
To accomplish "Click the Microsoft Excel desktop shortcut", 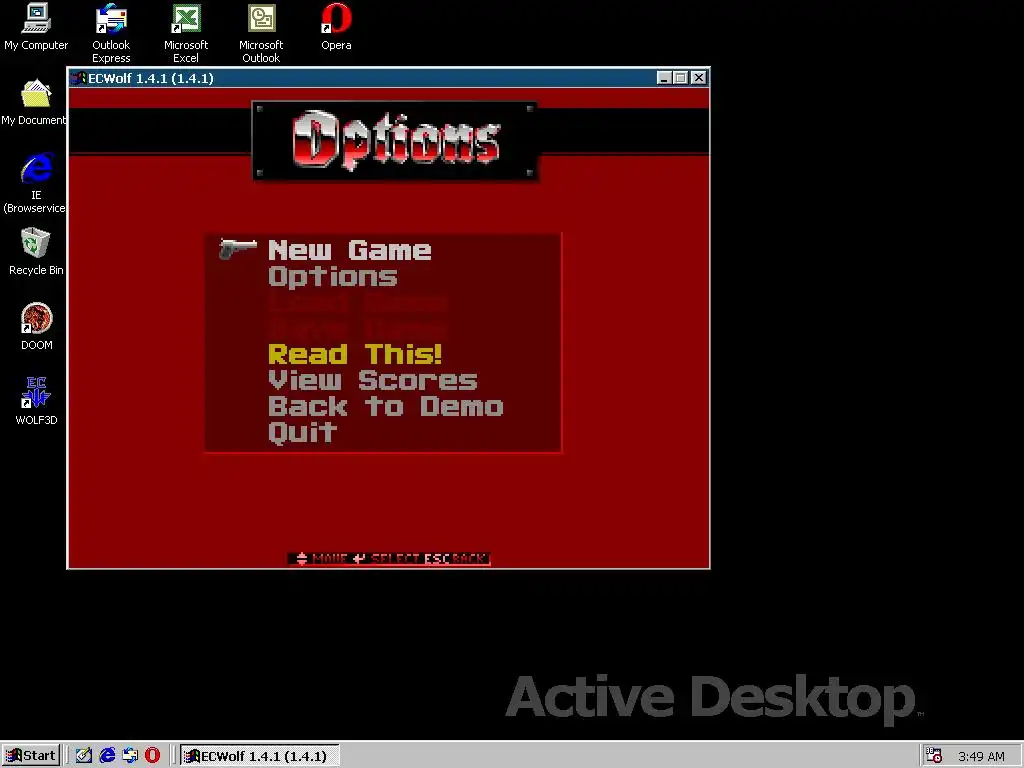I will pos(185,33).
